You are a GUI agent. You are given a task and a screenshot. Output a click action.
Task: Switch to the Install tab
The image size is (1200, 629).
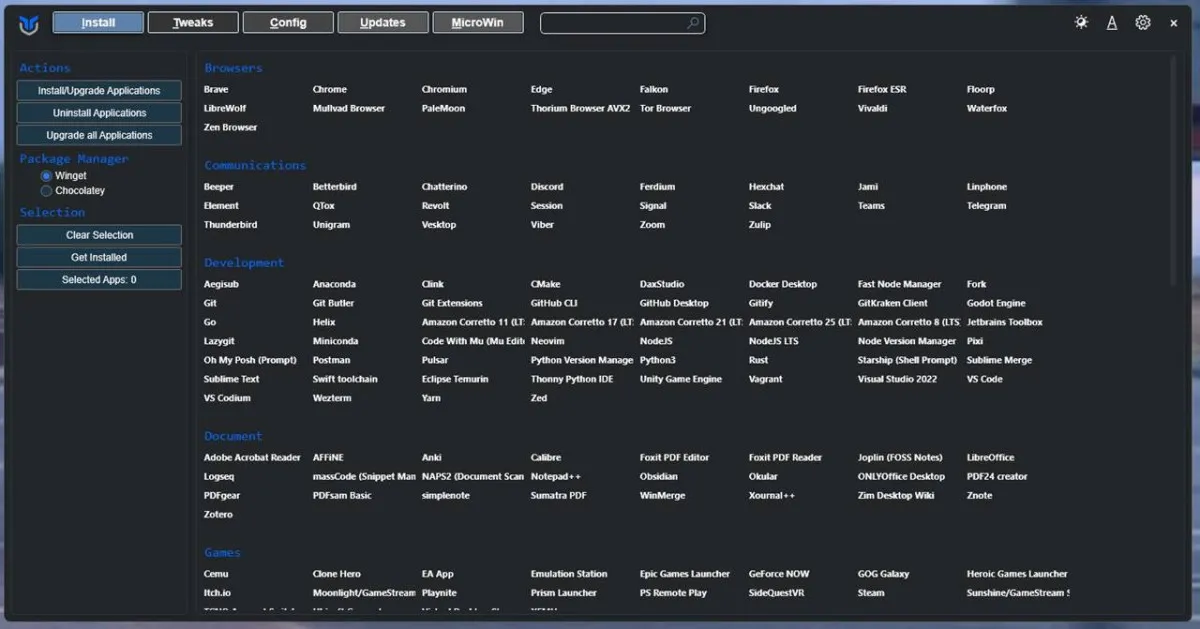coord(98,22)
